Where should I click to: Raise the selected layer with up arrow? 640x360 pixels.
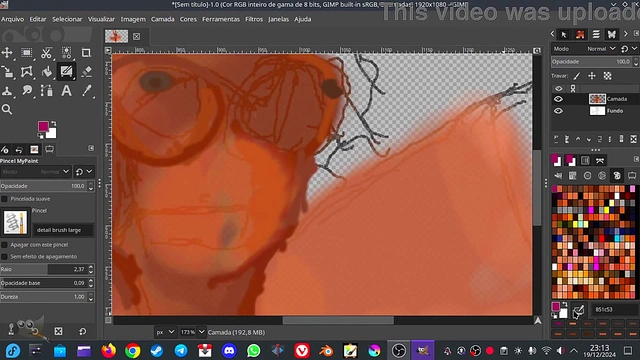click(x=578, y=139)
